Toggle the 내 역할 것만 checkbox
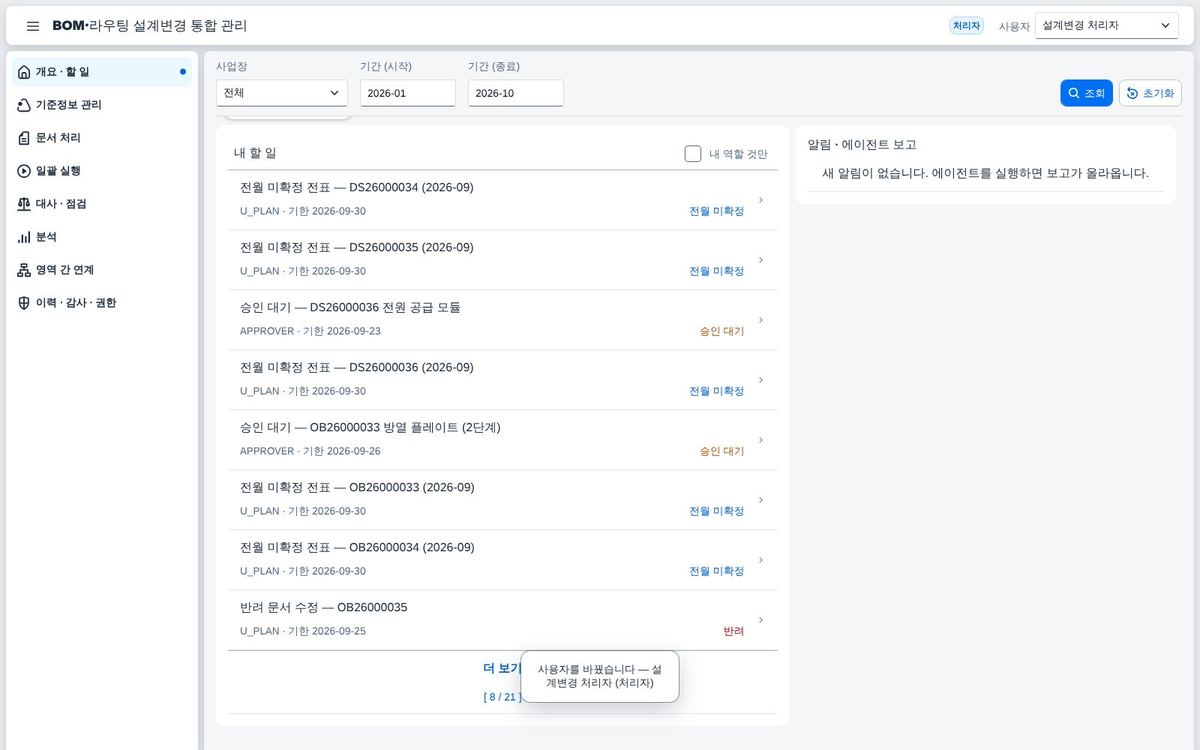This screenshot has height=750, width=1200. click(693, 153)
